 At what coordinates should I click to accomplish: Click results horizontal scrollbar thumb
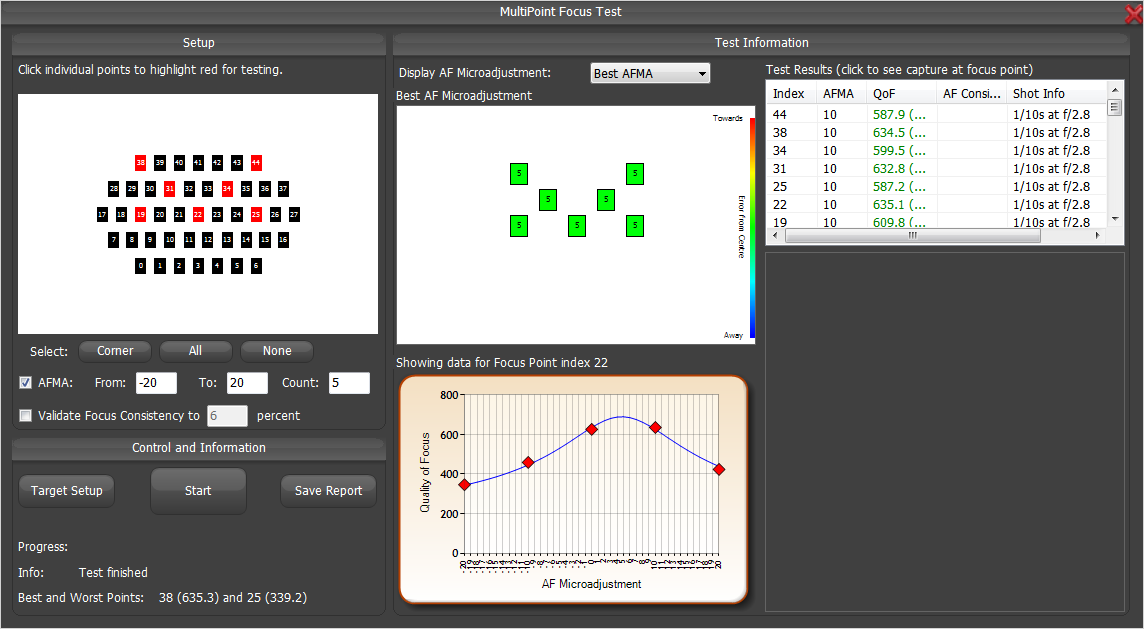click(912, 236)
